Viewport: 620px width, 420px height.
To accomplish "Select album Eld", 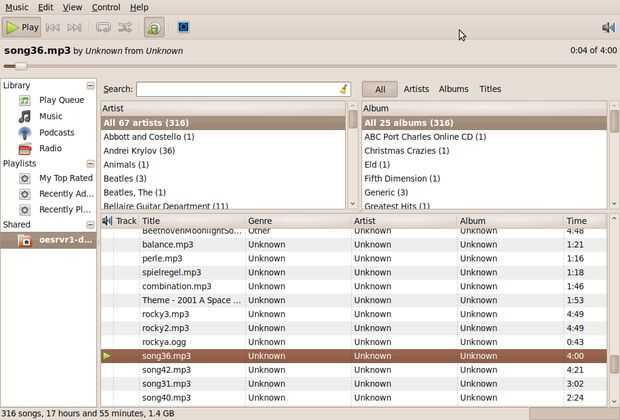I will tap(484, 165).
